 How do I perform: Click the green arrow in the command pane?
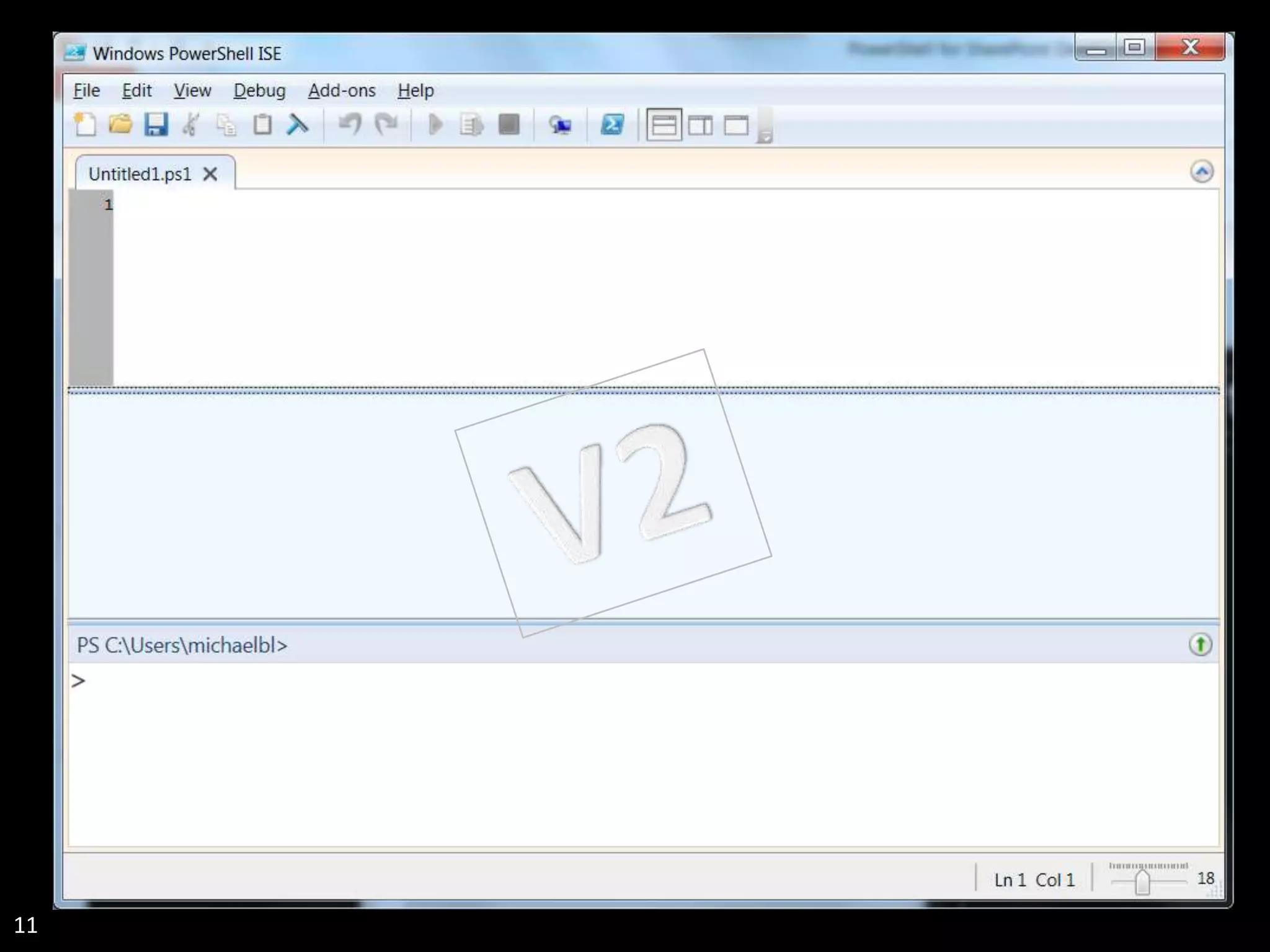[x=1201, y=645]
